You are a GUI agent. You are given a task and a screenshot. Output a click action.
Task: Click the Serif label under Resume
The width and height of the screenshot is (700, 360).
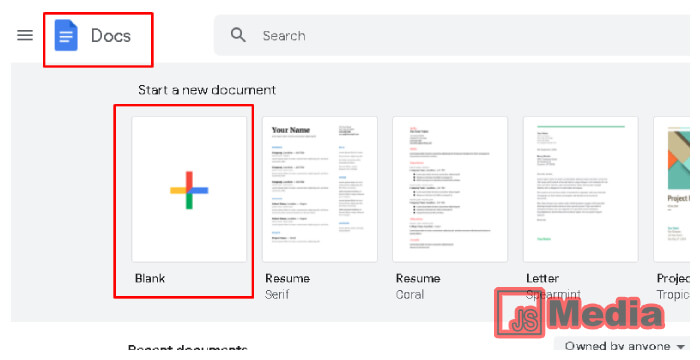pos(277,294)
